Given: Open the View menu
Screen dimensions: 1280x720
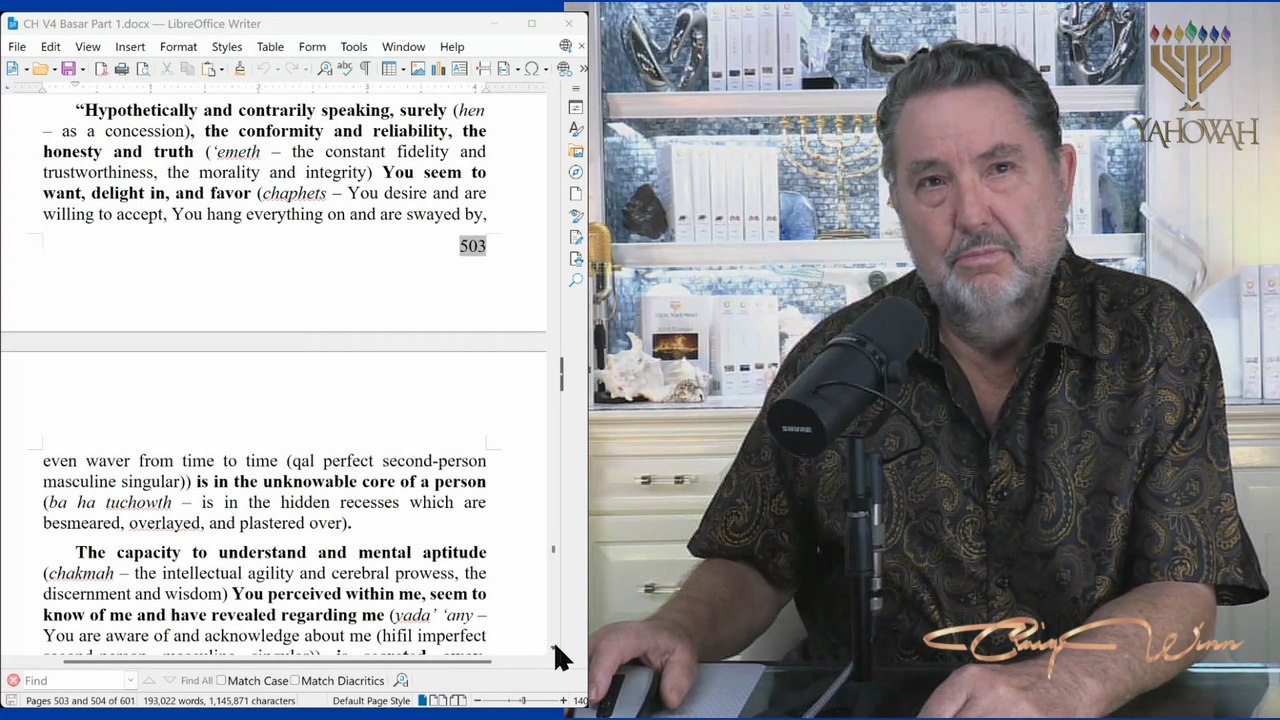Looking at the screenshot, I should [x=88, y=47].
